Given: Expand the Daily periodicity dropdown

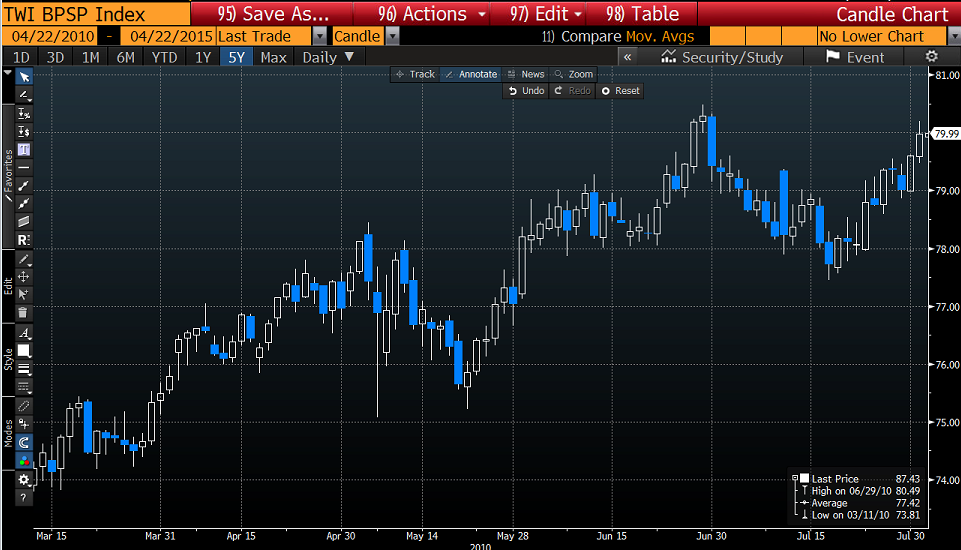Looking at the screenshot, I should coord(328,57).
